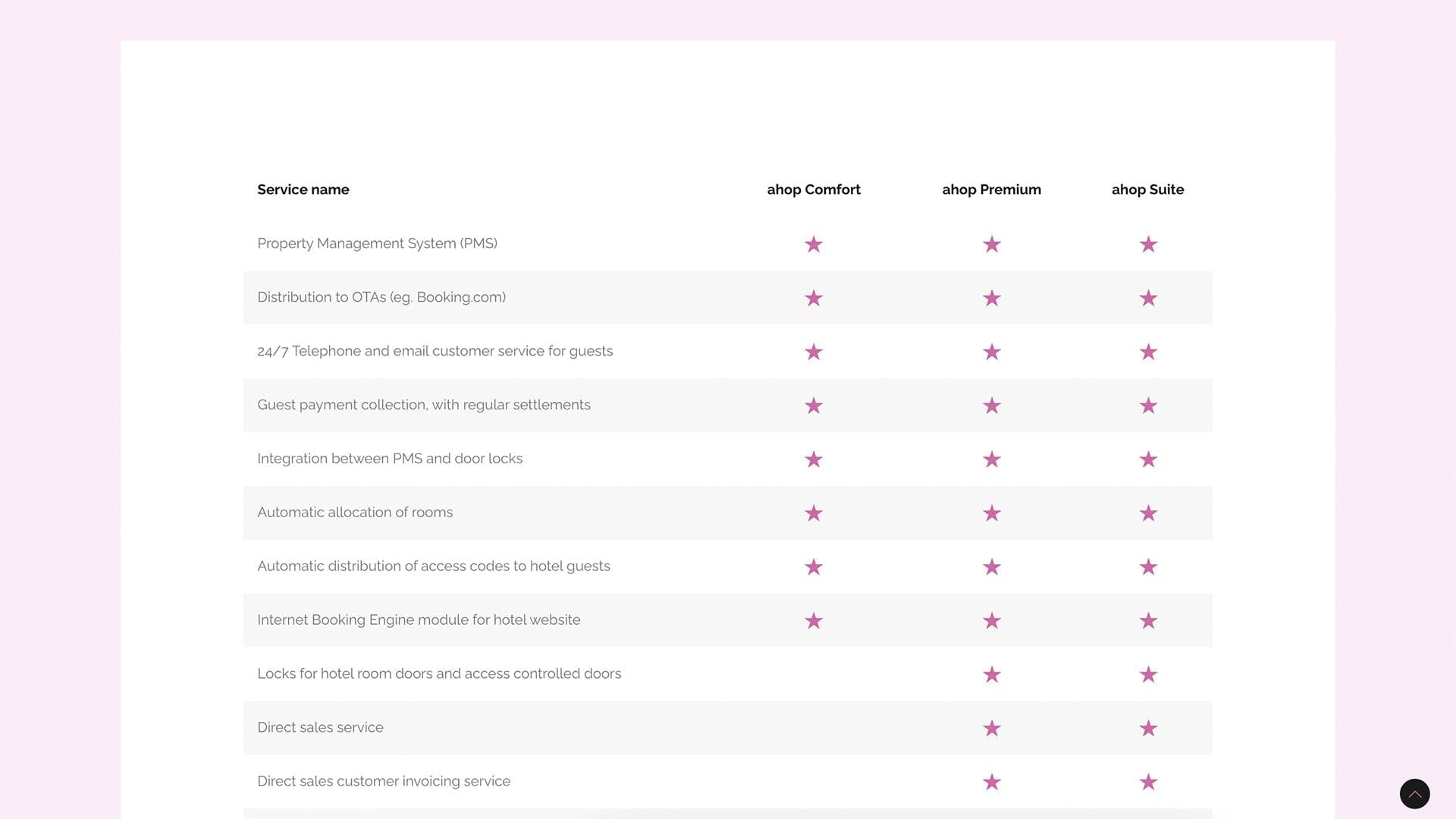Image resolution: width=1456 pixels, height=819 pixels.
Task: Click the ahop Comfort star for Automatic allocation of rooms
Action: [x=814, y=513]
